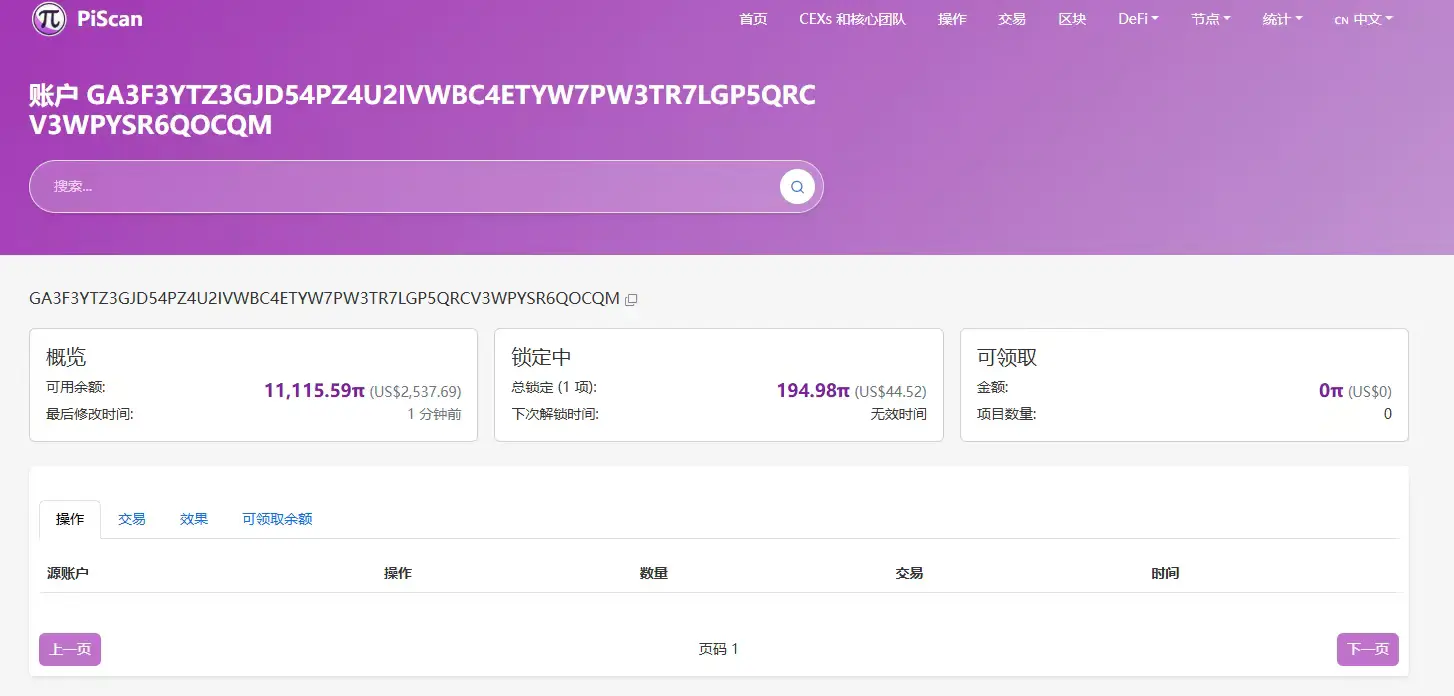Go to 操作 in the top navigation
Screen dimensions: 1454x696
click(952, 19)
